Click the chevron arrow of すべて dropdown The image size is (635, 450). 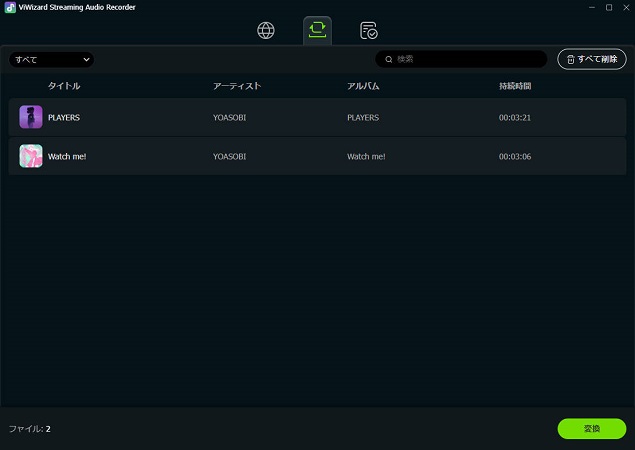point(86,60)
